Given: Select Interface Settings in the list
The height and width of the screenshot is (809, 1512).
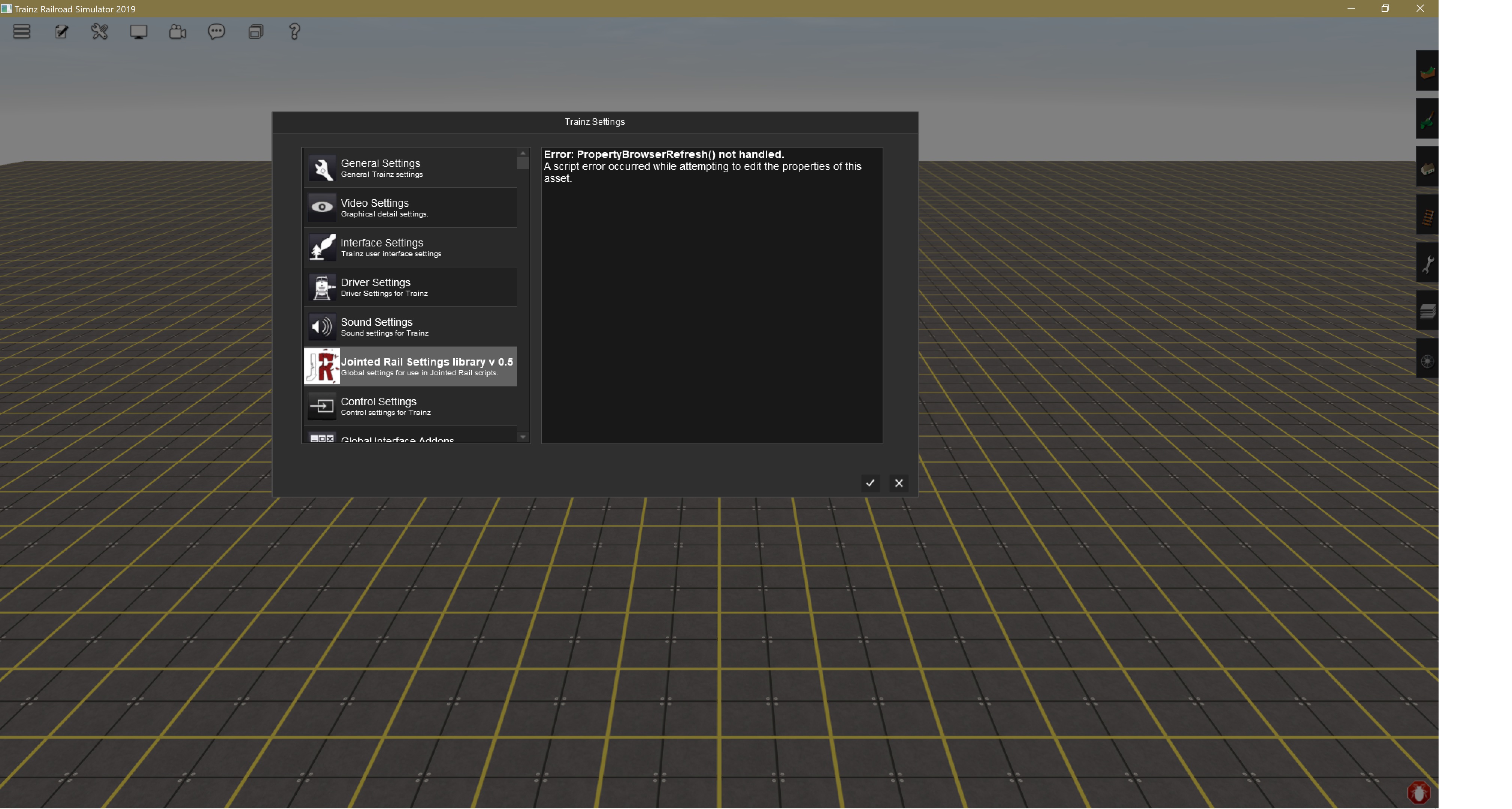Looking at the screenshot, I should (410, 248).
